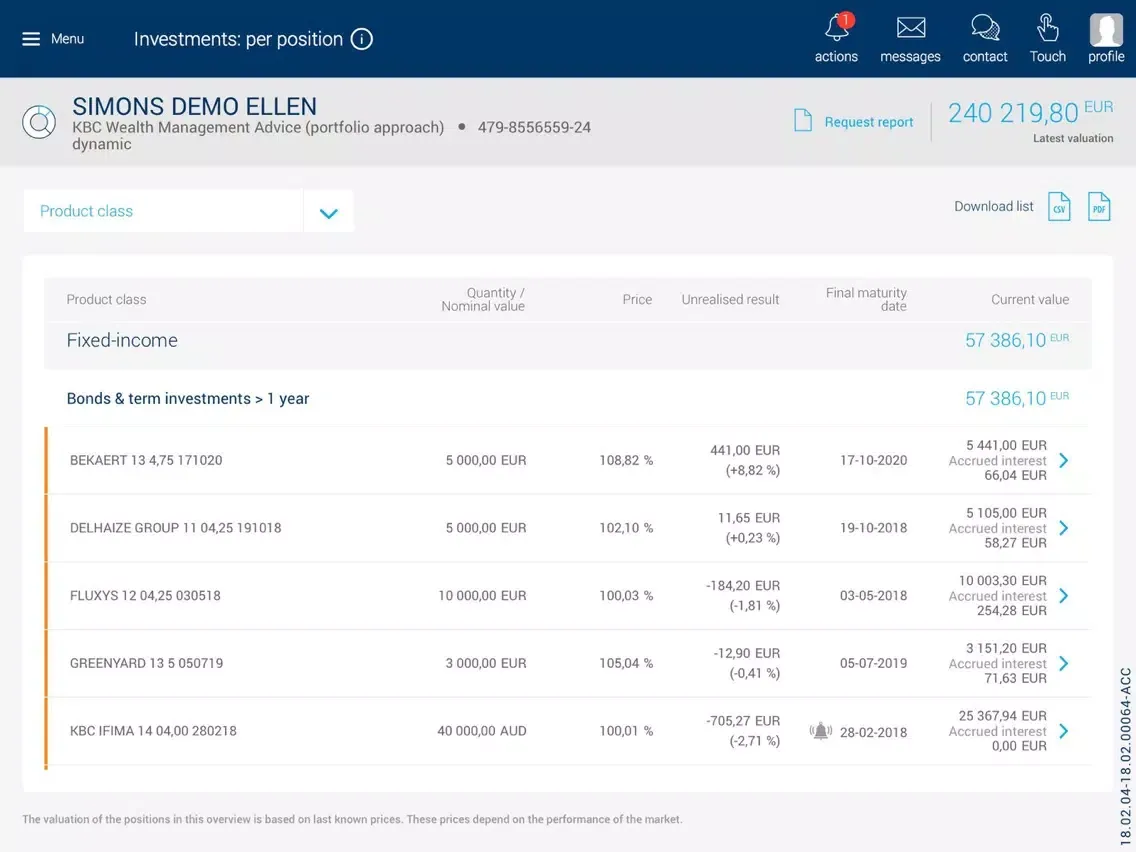Open details chevron for GREENYARD 13 5 050719
Screen dimensions: 1136x852
point(1064,663)
